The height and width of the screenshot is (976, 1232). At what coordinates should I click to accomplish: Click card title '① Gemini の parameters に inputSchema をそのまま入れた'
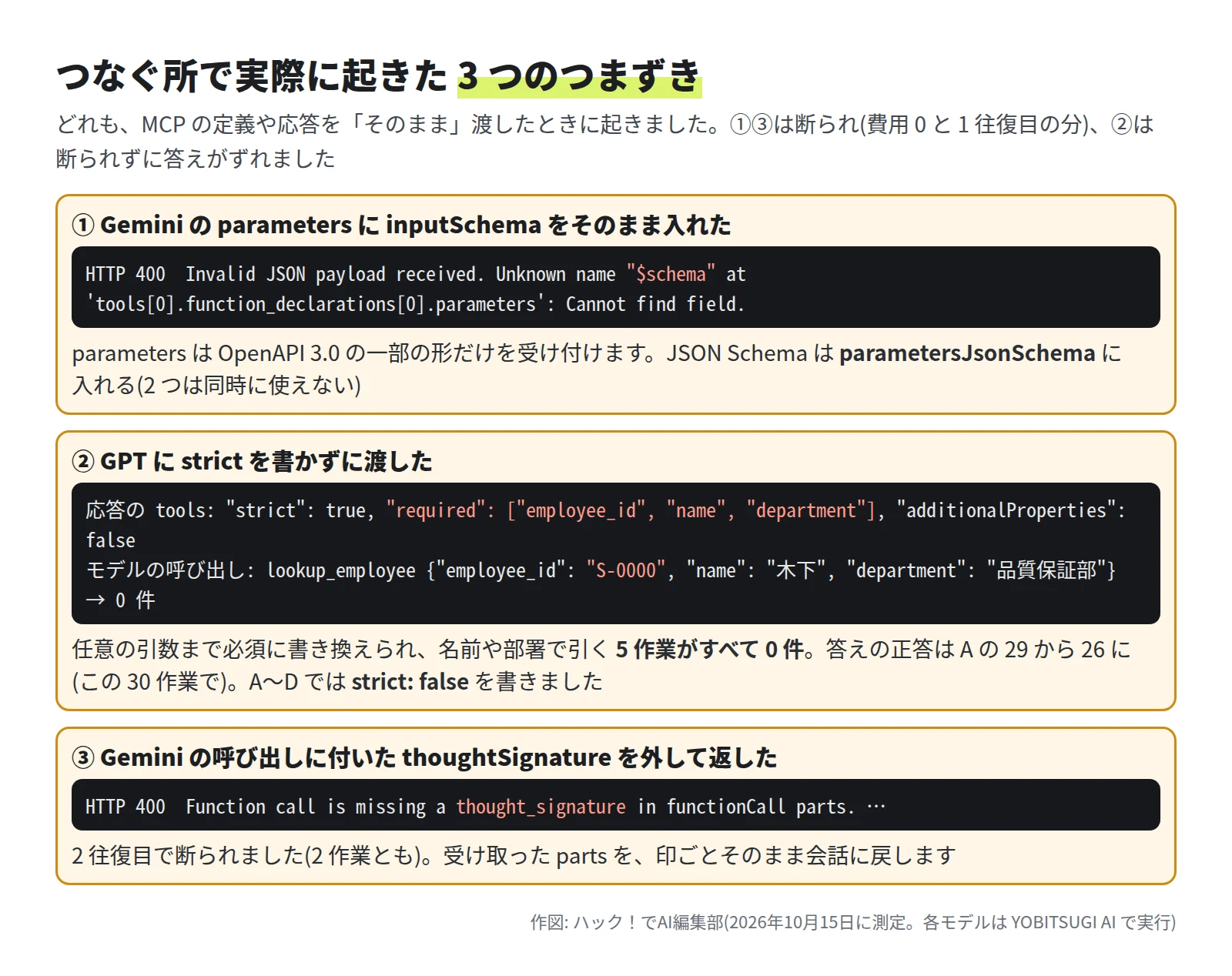click(x=401, y=225)
